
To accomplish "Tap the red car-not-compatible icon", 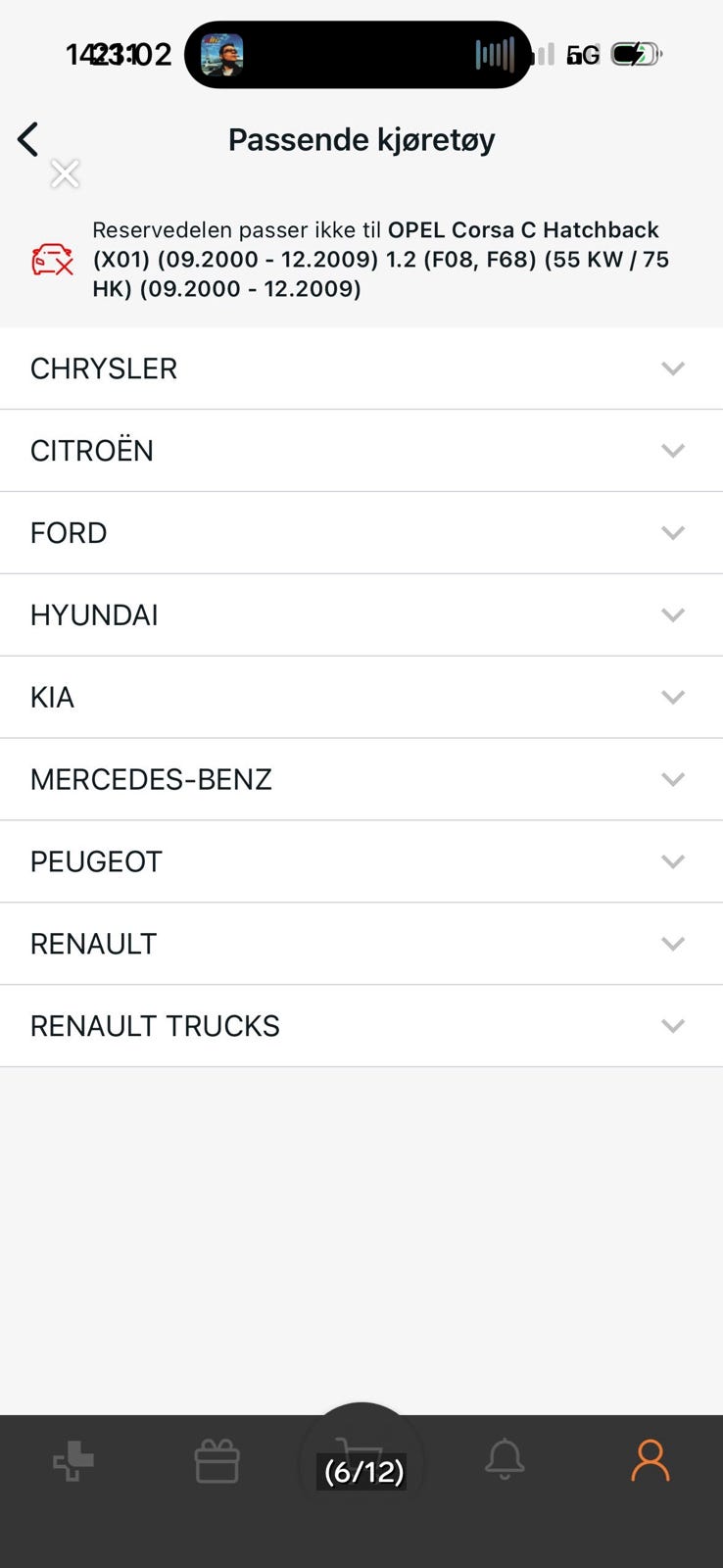I will (52, 260).
